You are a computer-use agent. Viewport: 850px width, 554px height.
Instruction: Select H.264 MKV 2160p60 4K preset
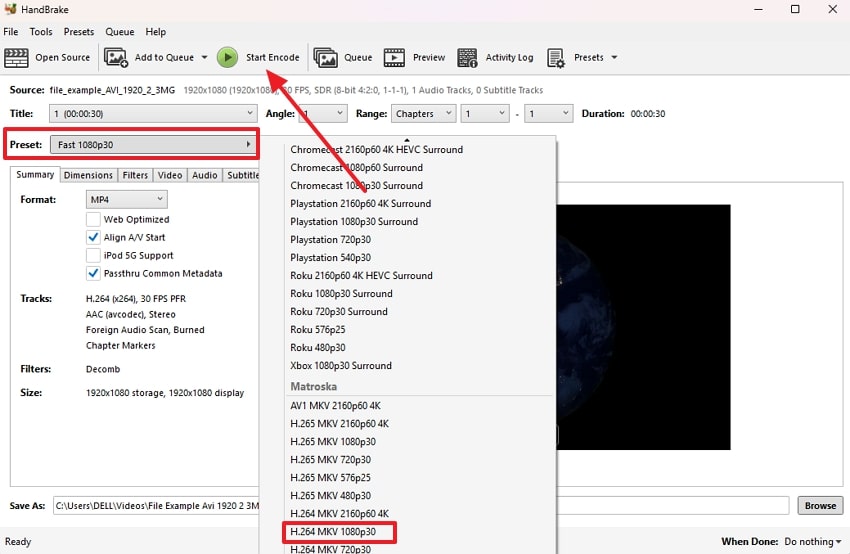[339, 513]
